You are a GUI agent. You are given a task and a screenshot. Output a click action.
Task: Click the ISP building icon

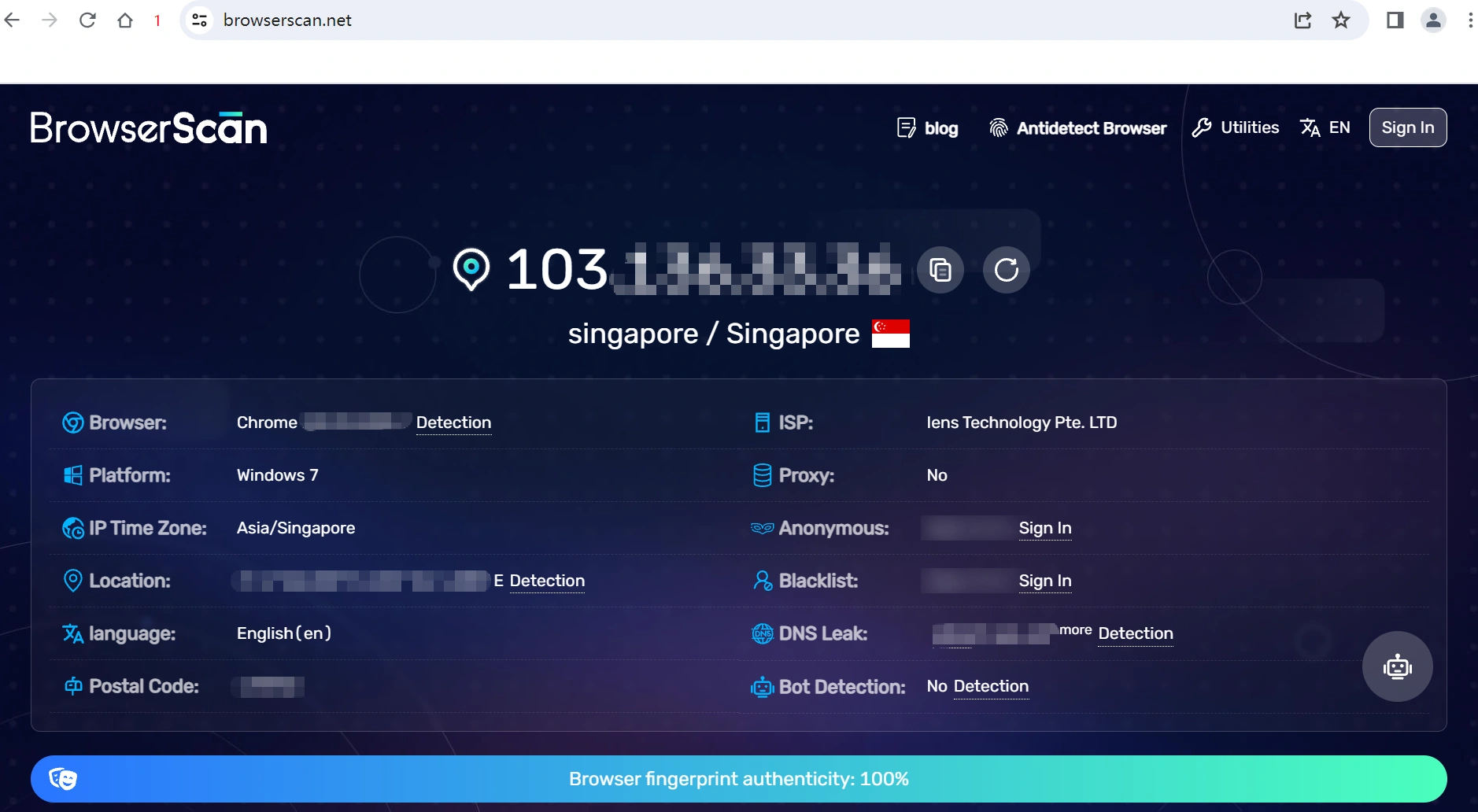pyautogui.click(x=763, y=423)
